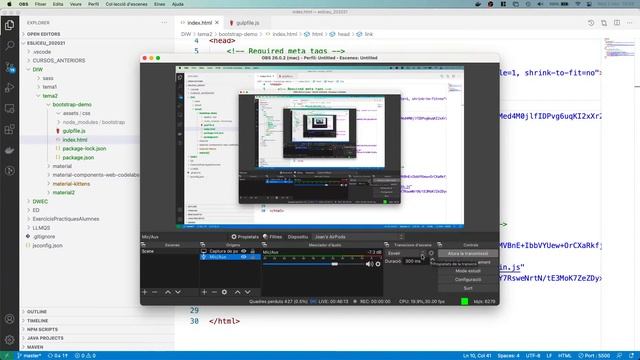Viewport: 640px width, 360px height.
Task: Move scene up in OBS Escenes panel
Action: (x=168, y=292)
